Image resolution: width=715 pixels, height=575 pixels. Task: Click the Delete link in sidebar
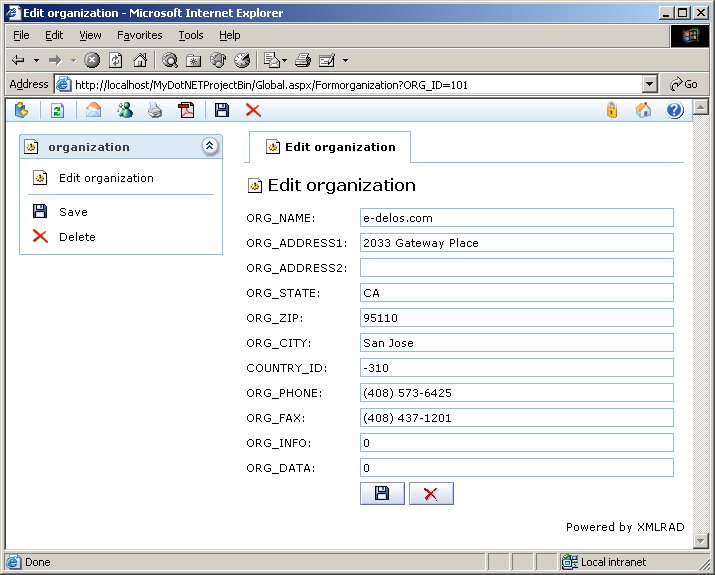tap(77, 237)
